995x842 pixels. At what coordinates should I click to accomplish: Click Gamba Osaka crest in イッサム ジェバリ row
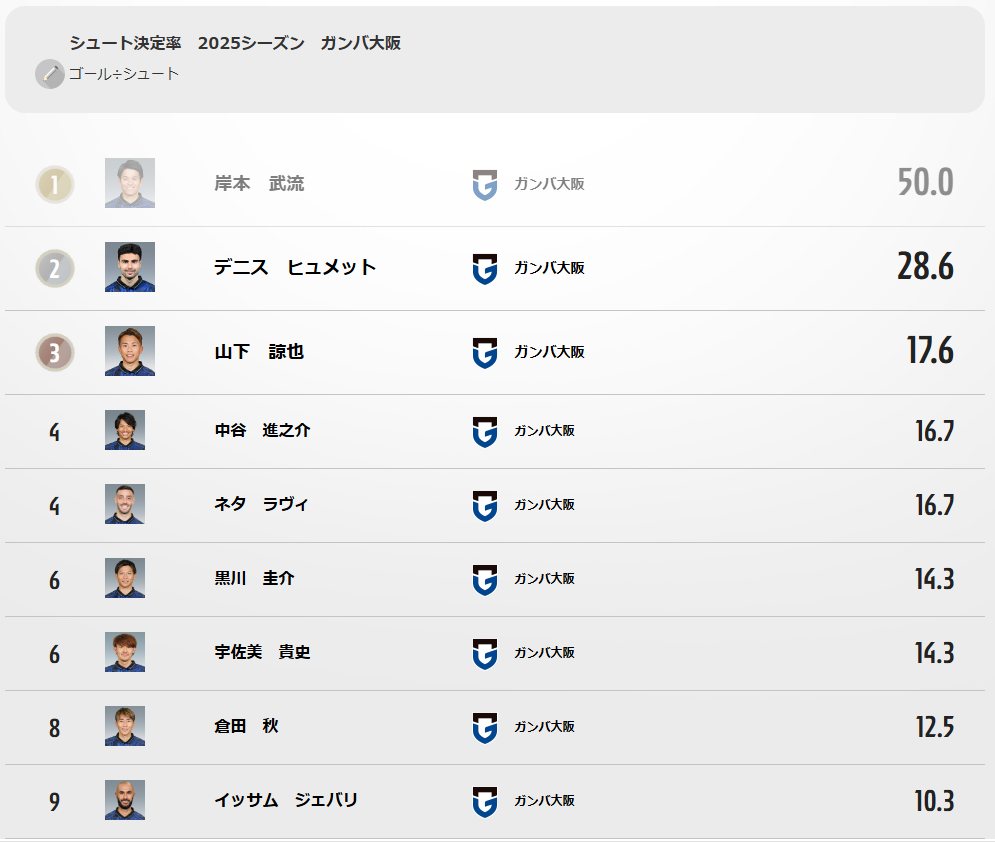point(485,801)
